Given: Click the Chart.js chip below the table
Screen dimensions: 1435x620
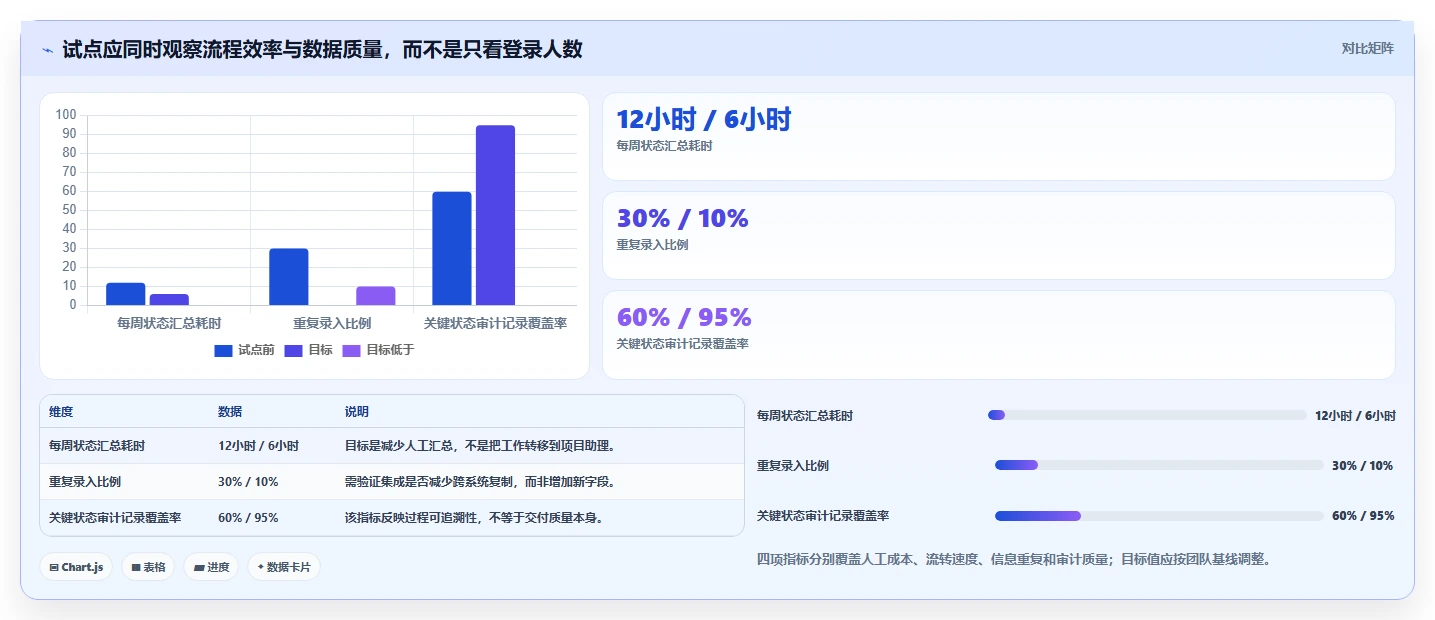Looking at the screenshot, I should (76, 567).
